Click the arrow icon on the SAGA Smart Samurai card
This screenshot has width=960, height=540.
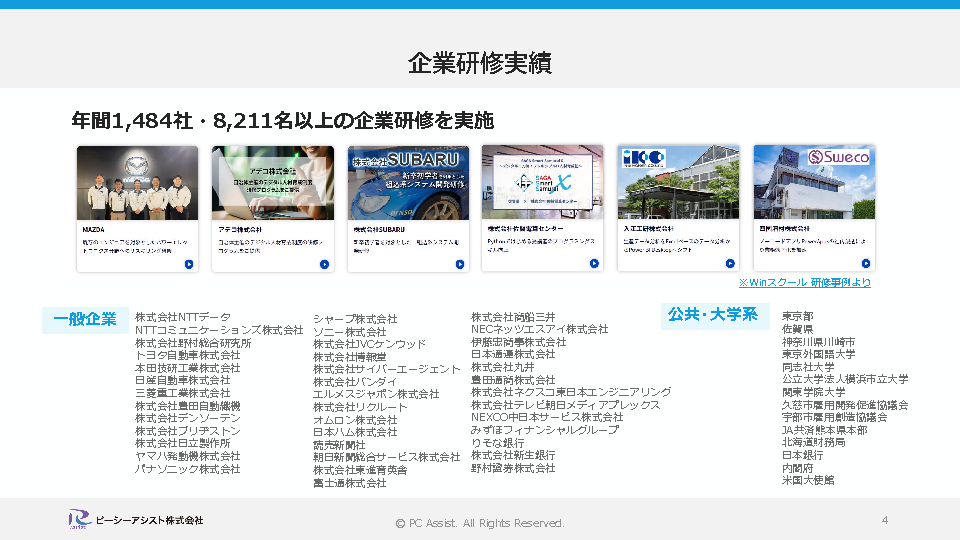(x=594, y=264)
